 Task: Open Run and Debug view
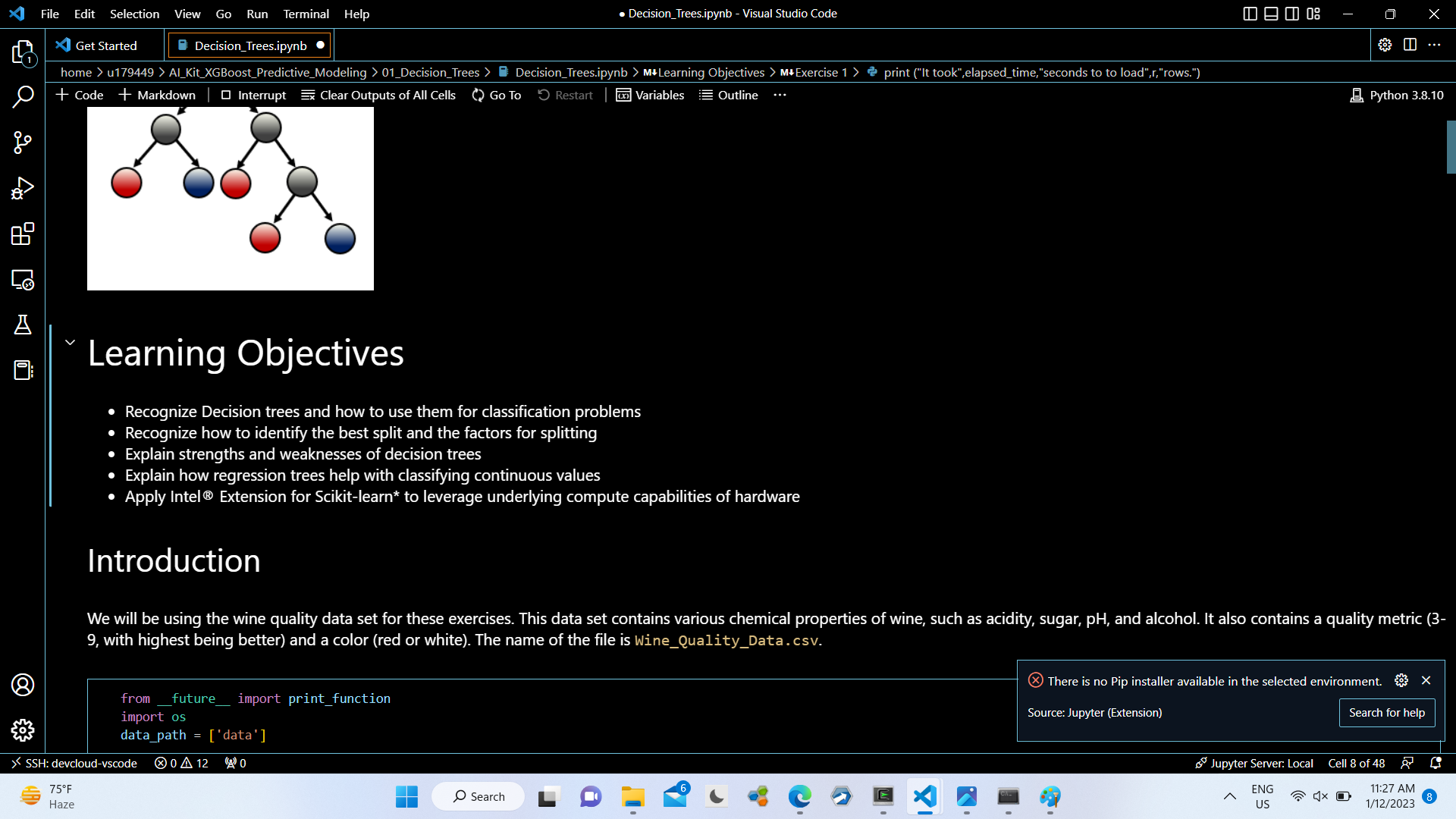(x=23, y=188)
